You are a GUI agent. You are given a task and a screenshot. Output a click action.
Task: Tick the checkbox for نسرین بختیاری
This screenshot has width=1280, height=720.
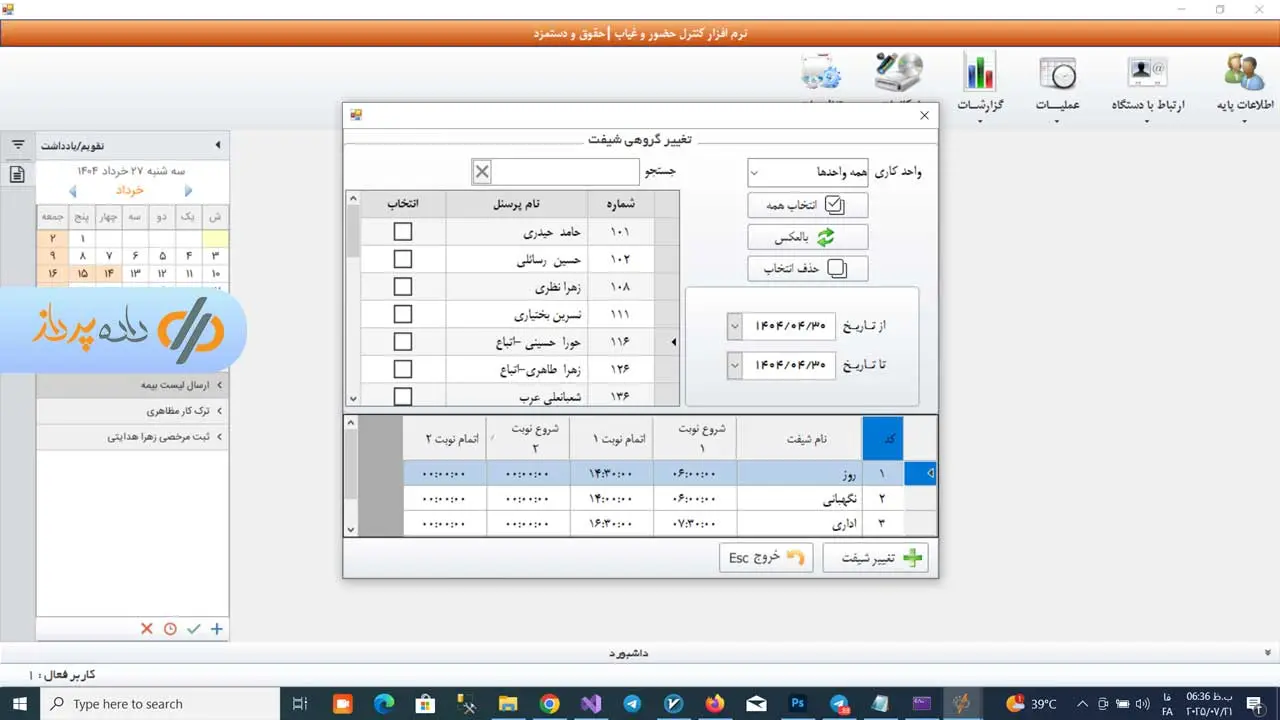coord(402,314)
